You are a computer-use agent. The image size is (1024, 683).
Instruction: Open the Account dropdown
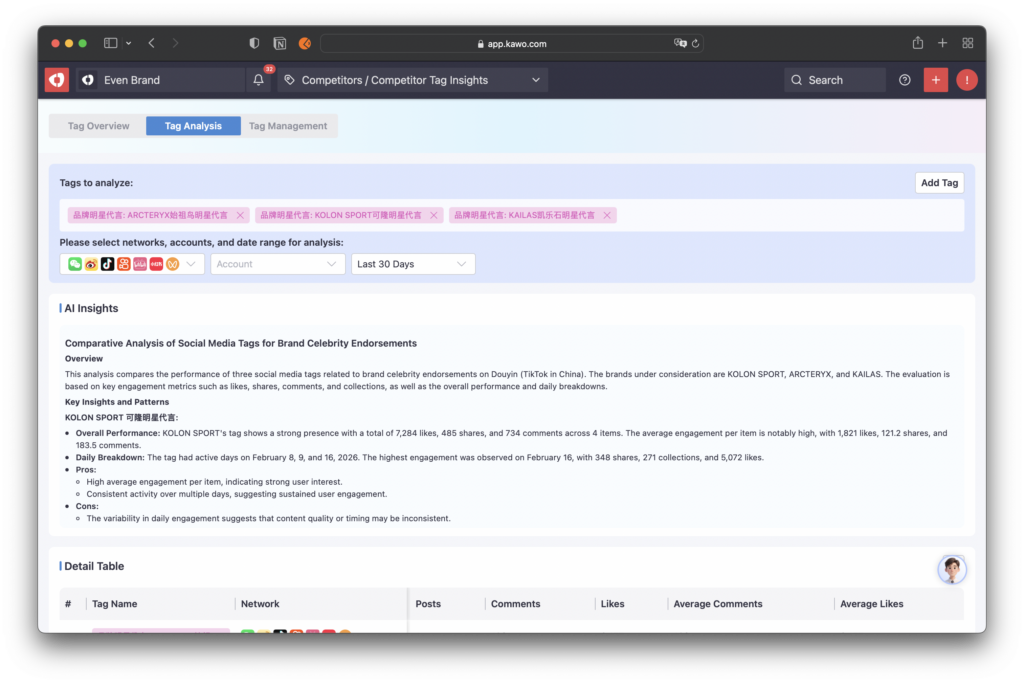click(277, 264)
